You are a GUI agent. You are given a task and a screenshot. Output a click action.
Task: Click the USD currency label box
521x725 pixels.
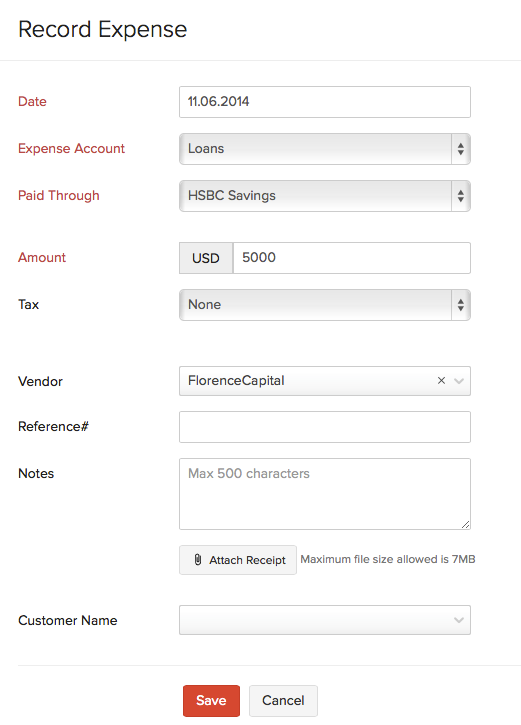click(x=206, y=258)
